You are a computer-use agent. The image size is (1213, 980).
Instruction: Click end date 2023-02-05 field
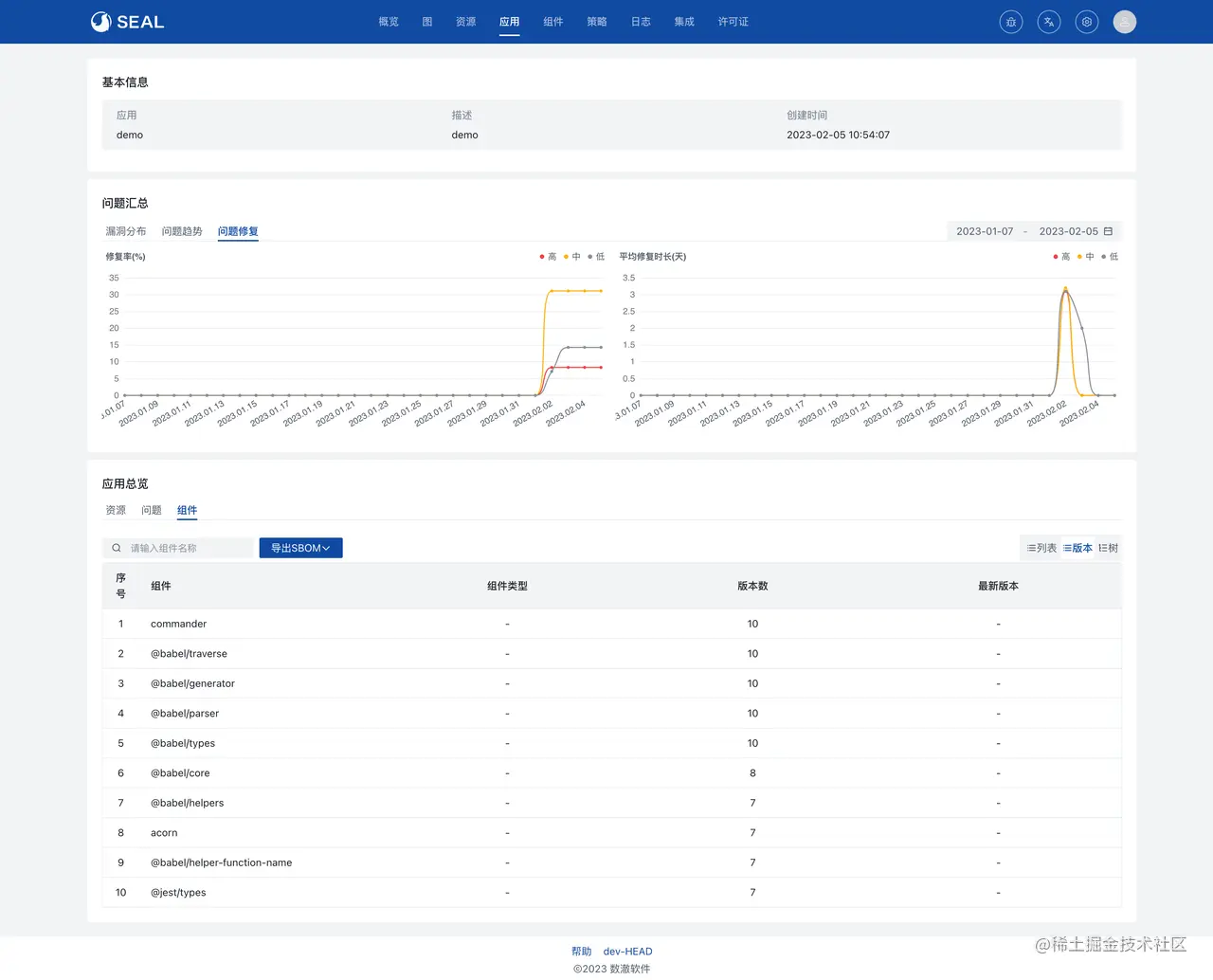click(x=1069, y=231)
